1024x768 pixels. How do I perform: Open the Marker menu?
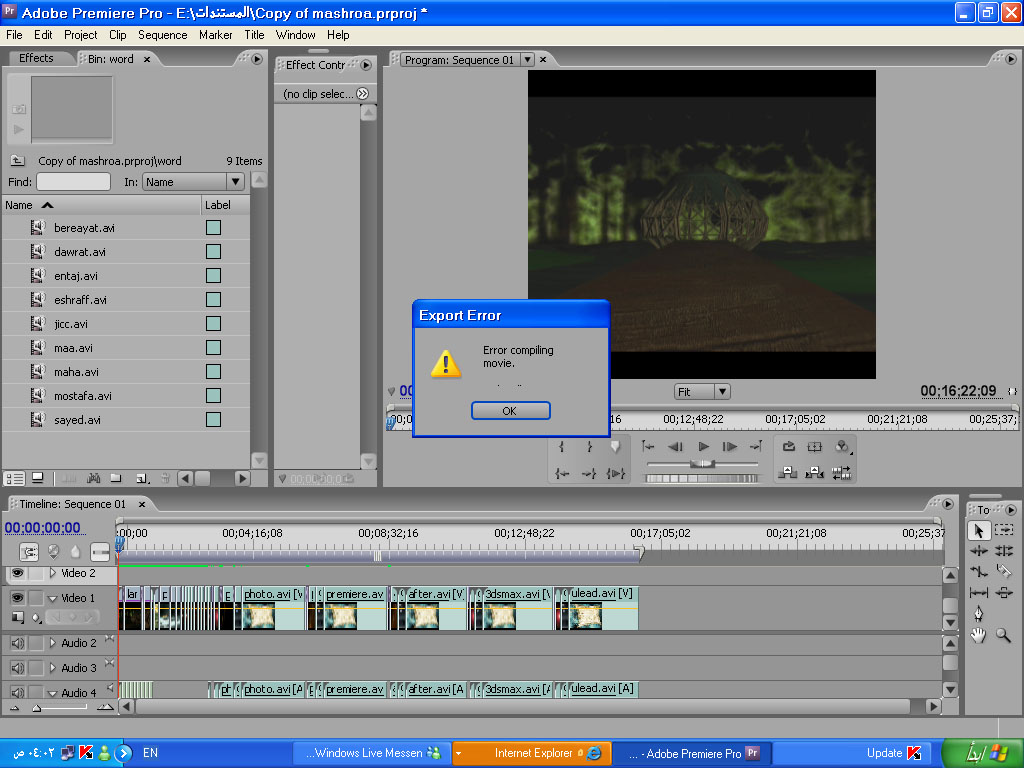(x=216, y=35)
